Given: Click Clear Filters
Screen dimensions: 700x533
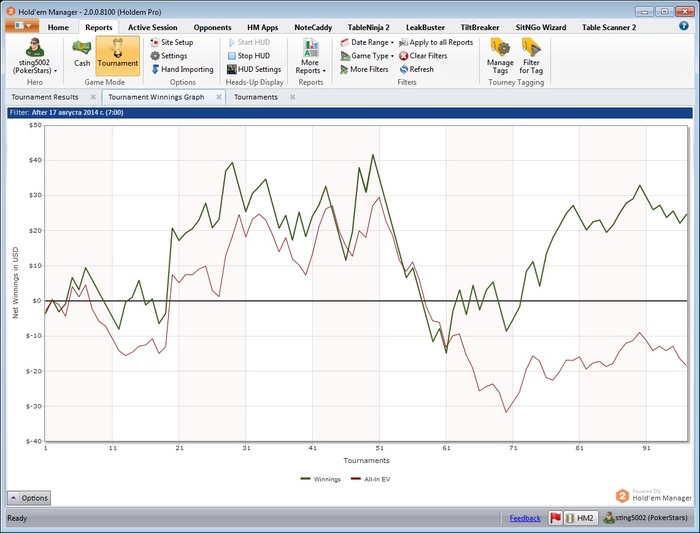Looking at the screenshot, I should click(x=423, y=56).
